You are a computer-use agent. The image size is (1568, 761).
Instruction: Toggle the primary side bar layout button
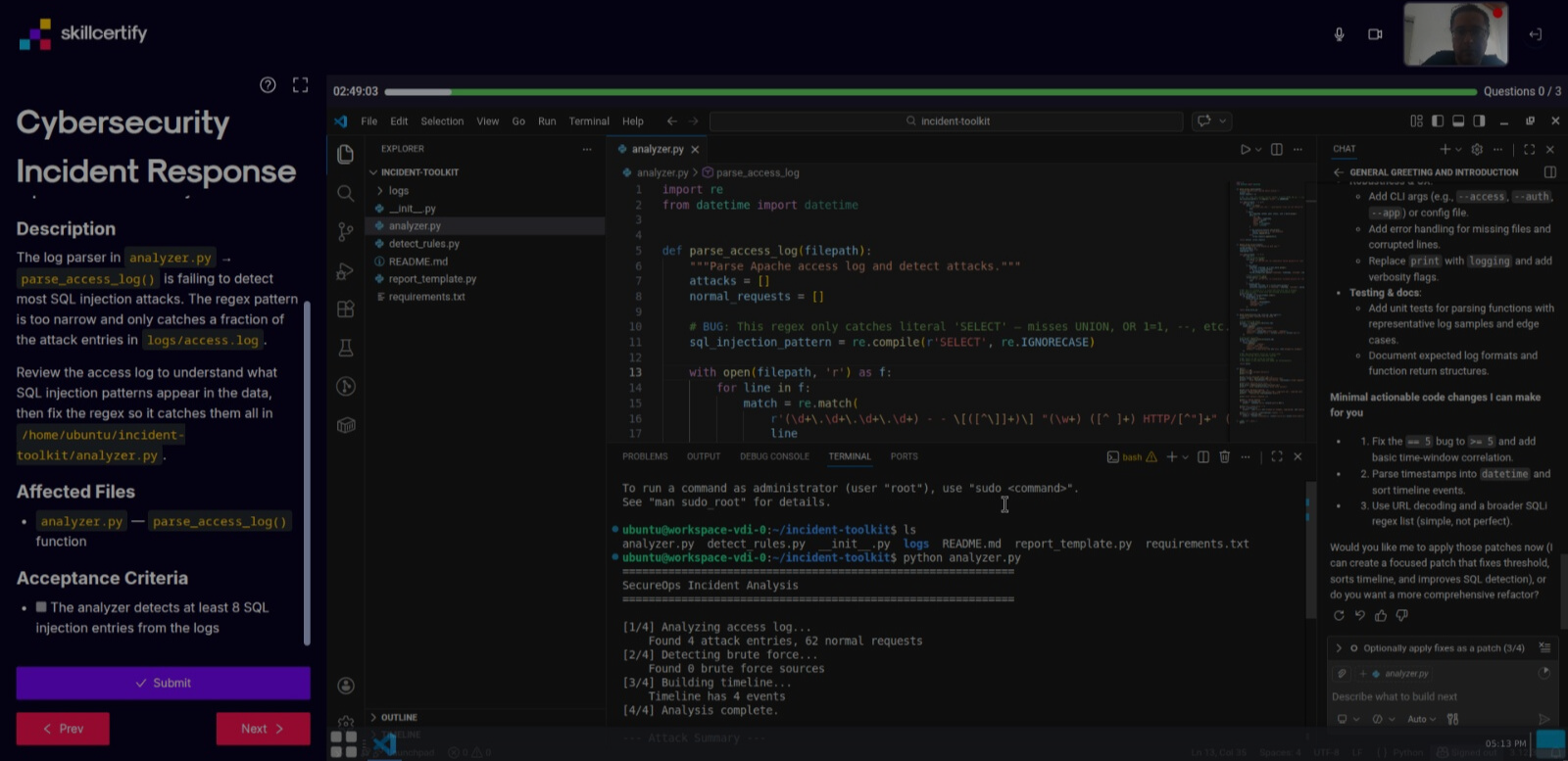click(1438, 121)
